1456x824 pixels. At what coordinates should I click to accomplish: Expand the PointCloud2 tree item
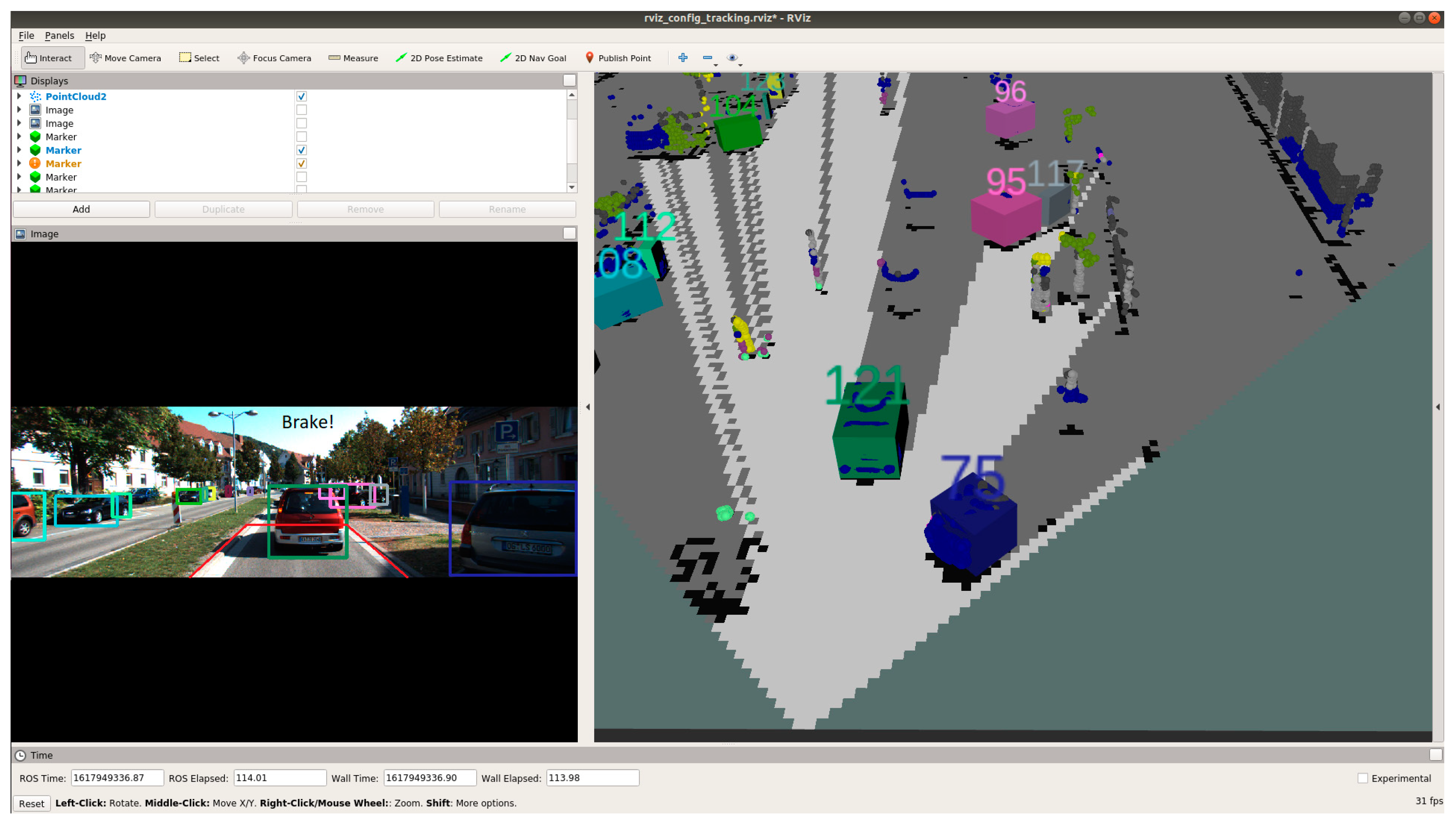pos(19,96)
